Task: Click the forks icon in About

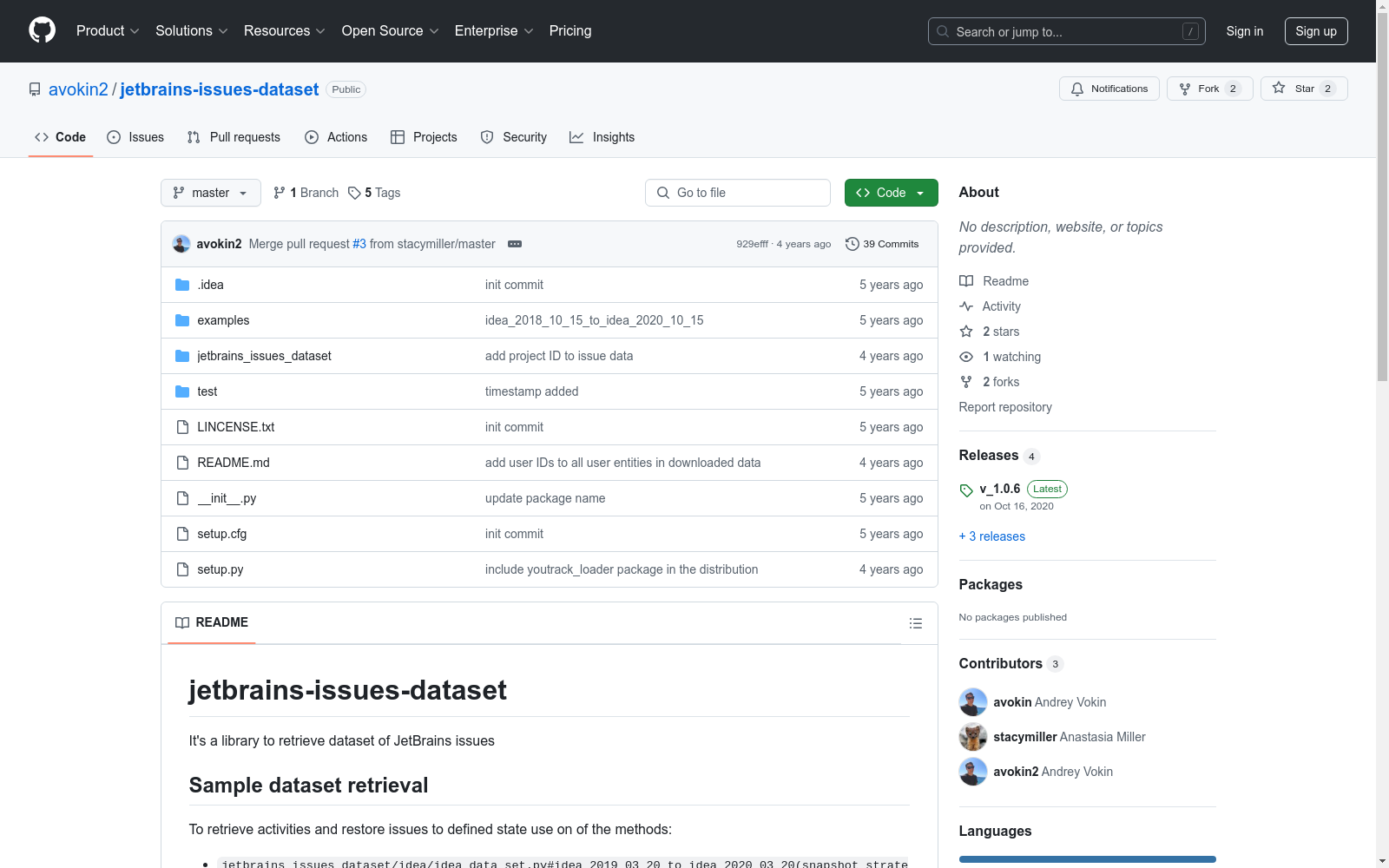Action: tap(966, 382)
